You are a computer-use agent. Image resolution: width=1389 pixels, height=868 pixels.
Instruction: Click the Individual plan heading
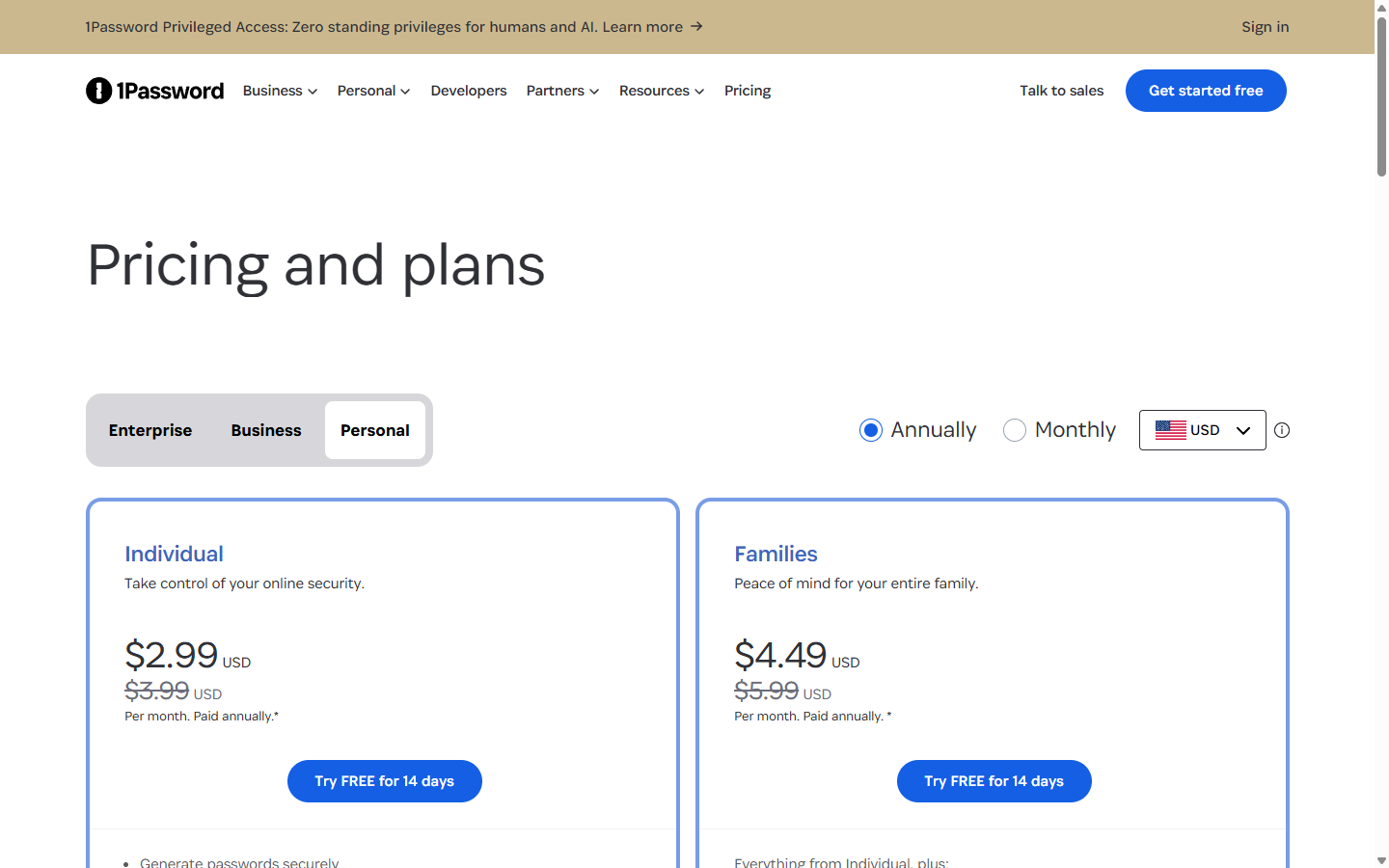[x=174, y=554]
